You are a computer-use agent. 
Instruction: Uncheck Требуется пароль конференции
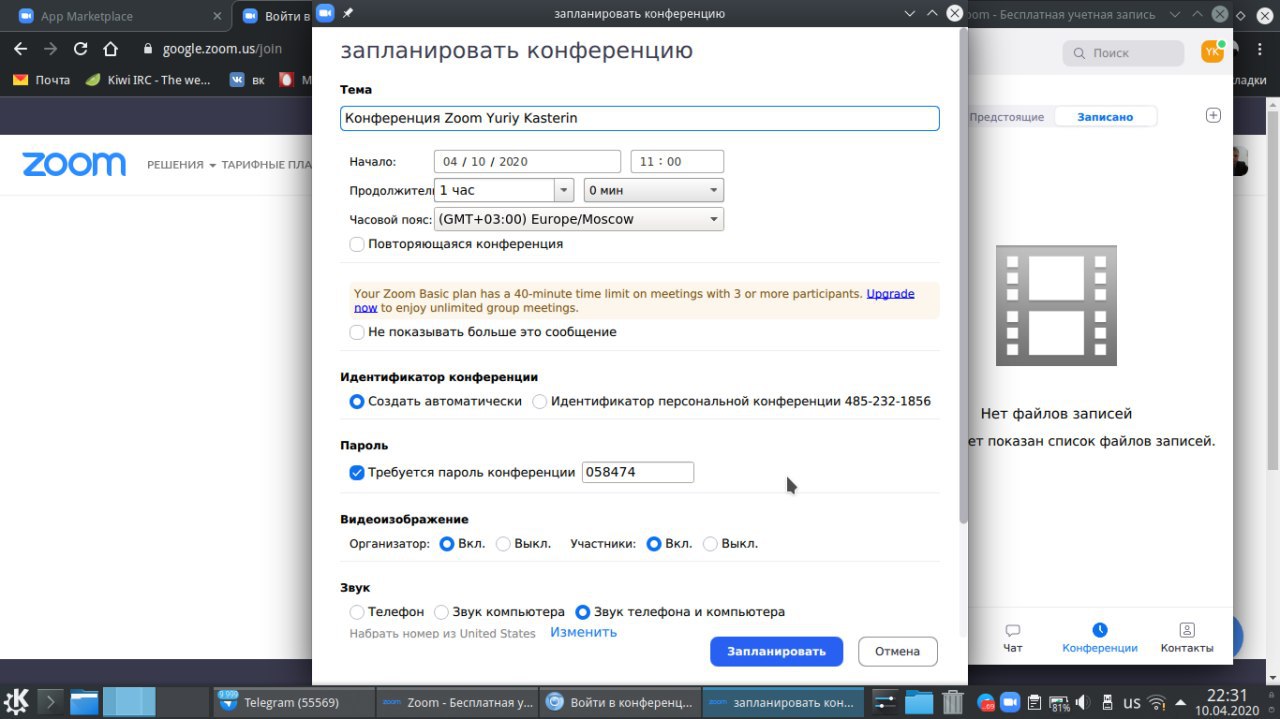[x=357, y=472]
